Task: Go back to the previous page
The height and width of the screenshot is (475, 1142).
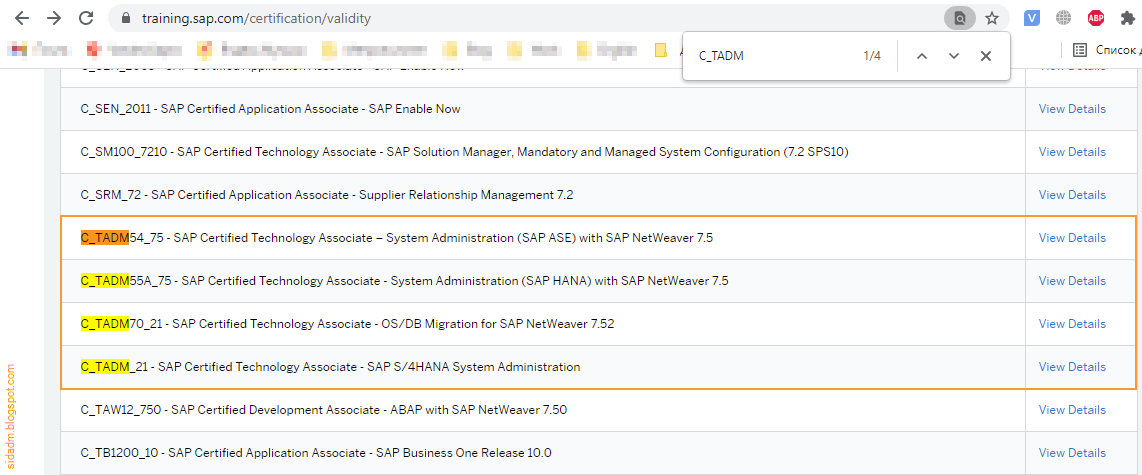Action: [22, 18]
